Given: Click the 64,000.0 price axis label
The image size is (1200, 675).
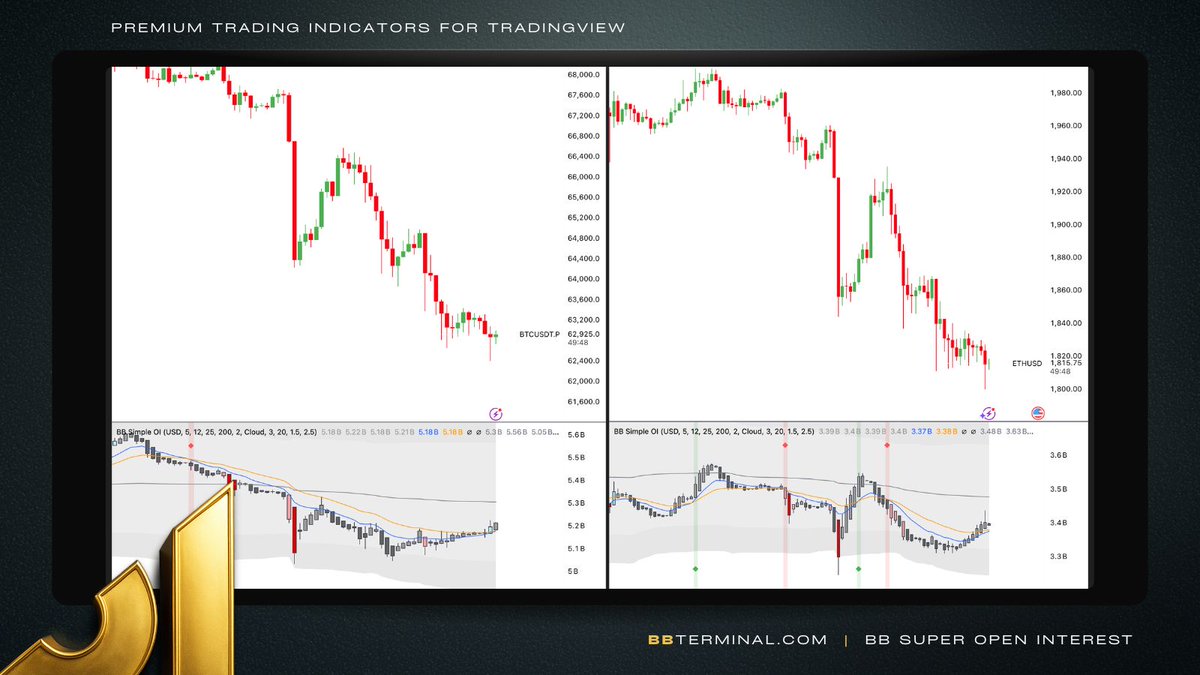Looking at the screenshot, I should pyautogui.click(x=583, y=279).
